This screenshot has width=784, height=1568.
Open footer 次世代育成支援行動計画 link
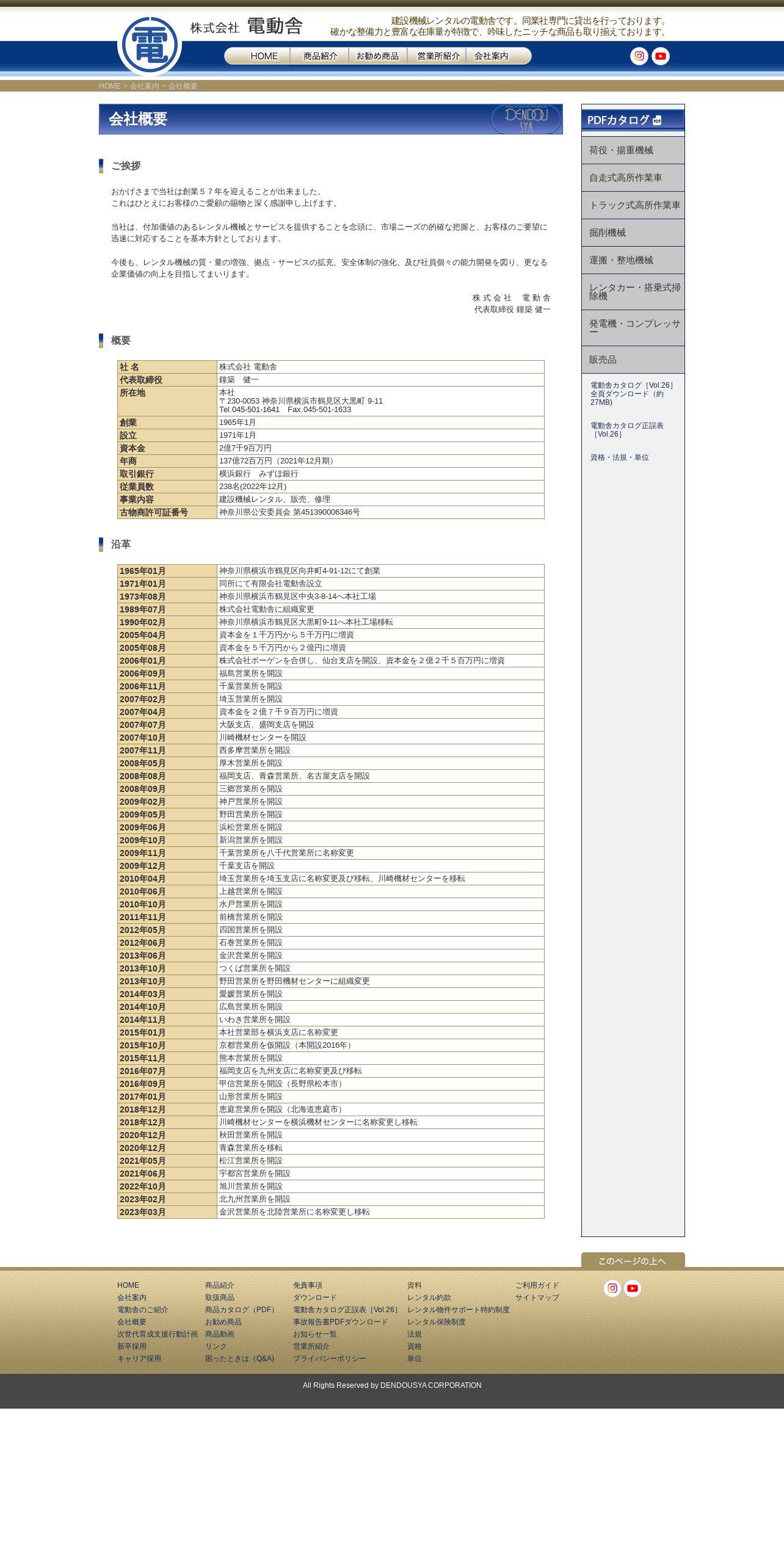[158, 1334]
